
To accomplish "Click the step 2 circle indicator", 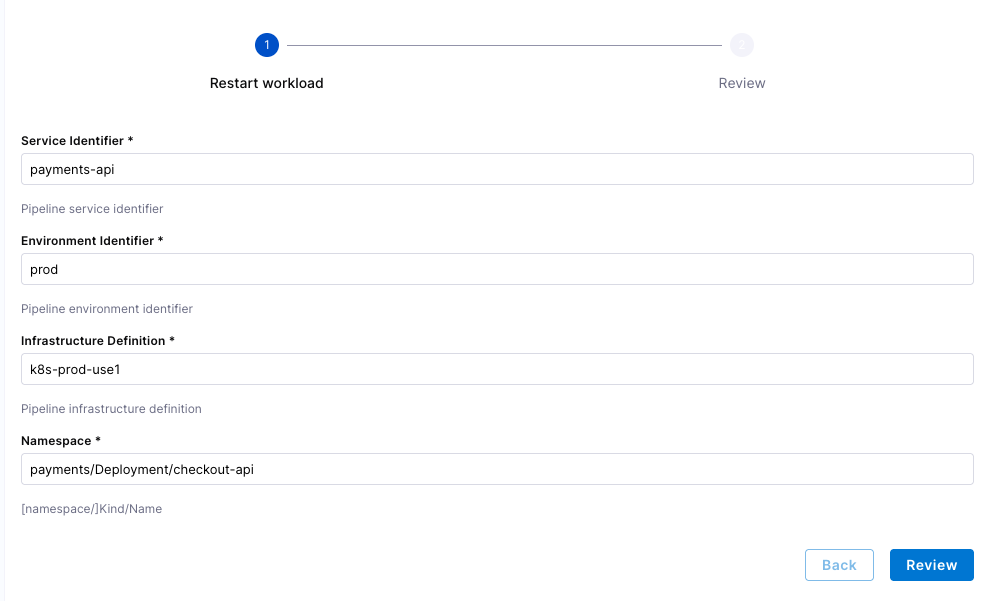I will tap(741, 44).
